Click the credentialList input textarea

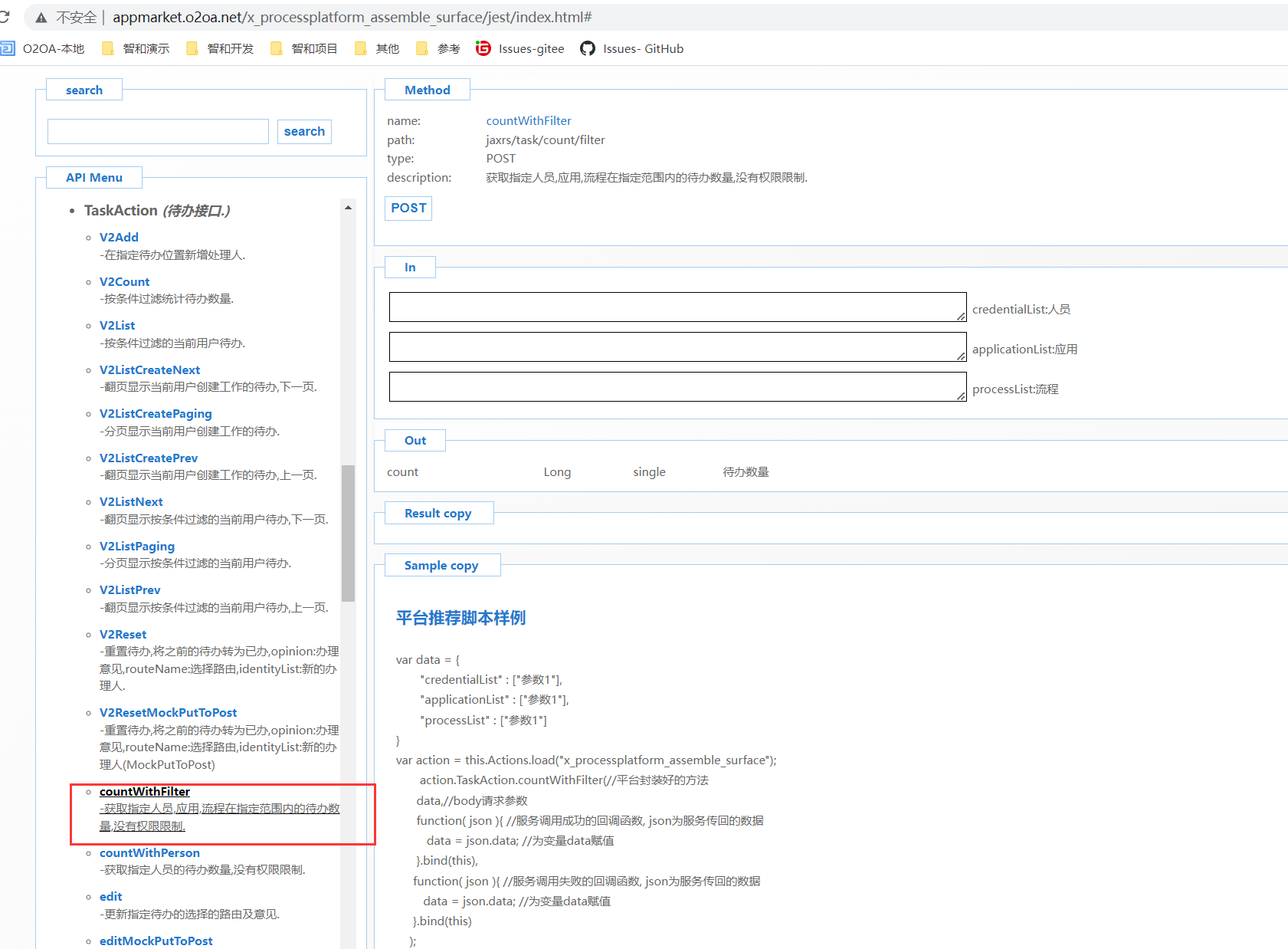point(677,307)
